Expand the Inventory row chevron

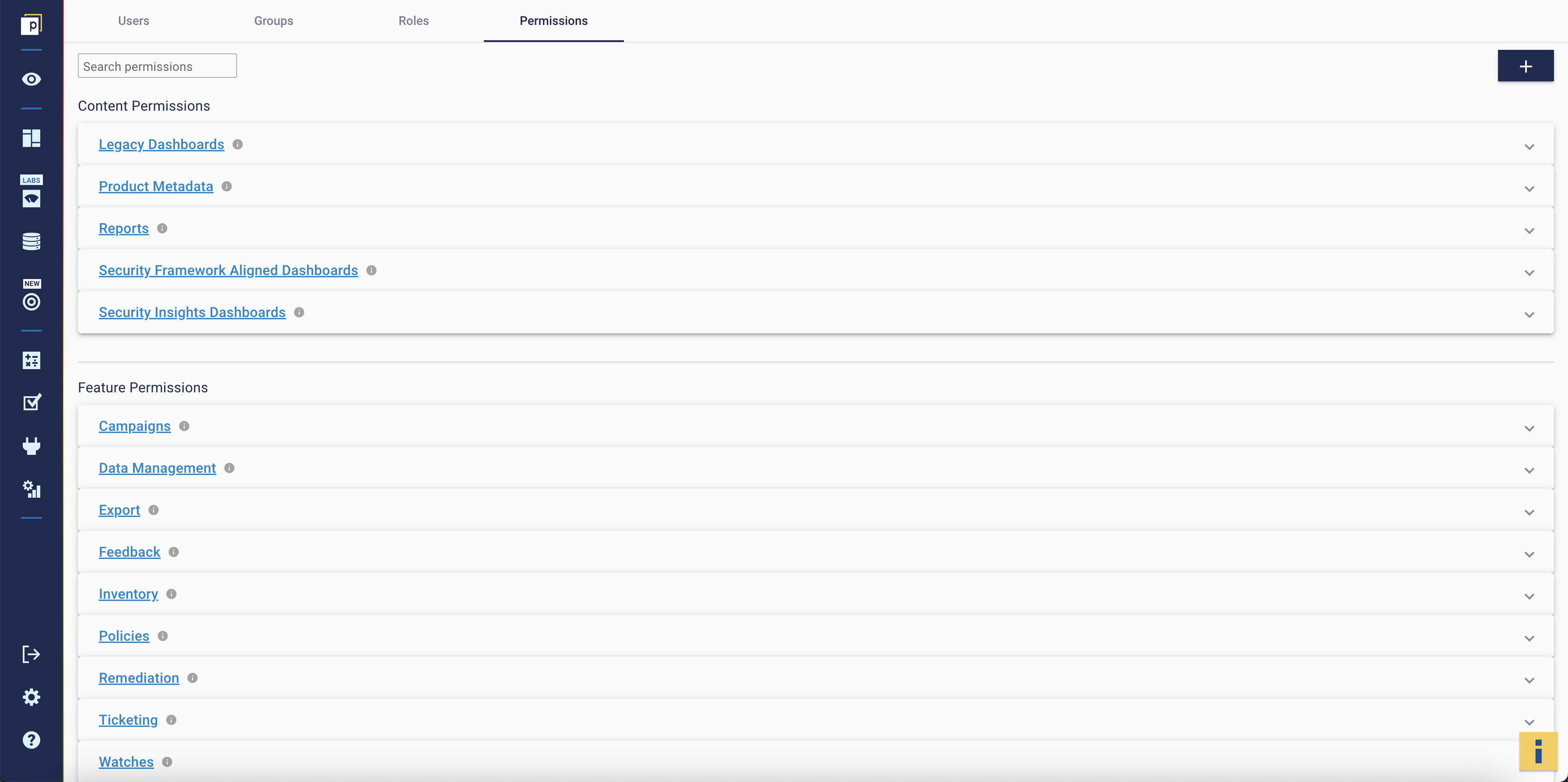tap(1529, 597)
